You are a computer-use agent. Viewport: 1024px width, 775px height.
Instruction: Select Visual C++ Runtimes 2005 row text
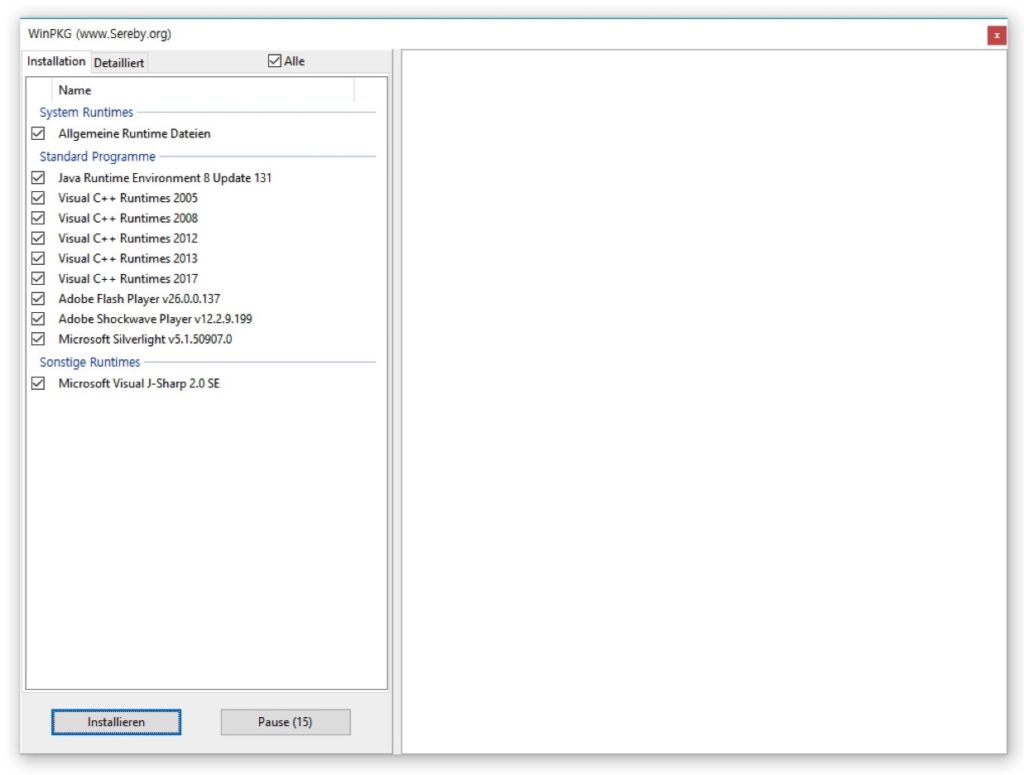pos(128,198)
